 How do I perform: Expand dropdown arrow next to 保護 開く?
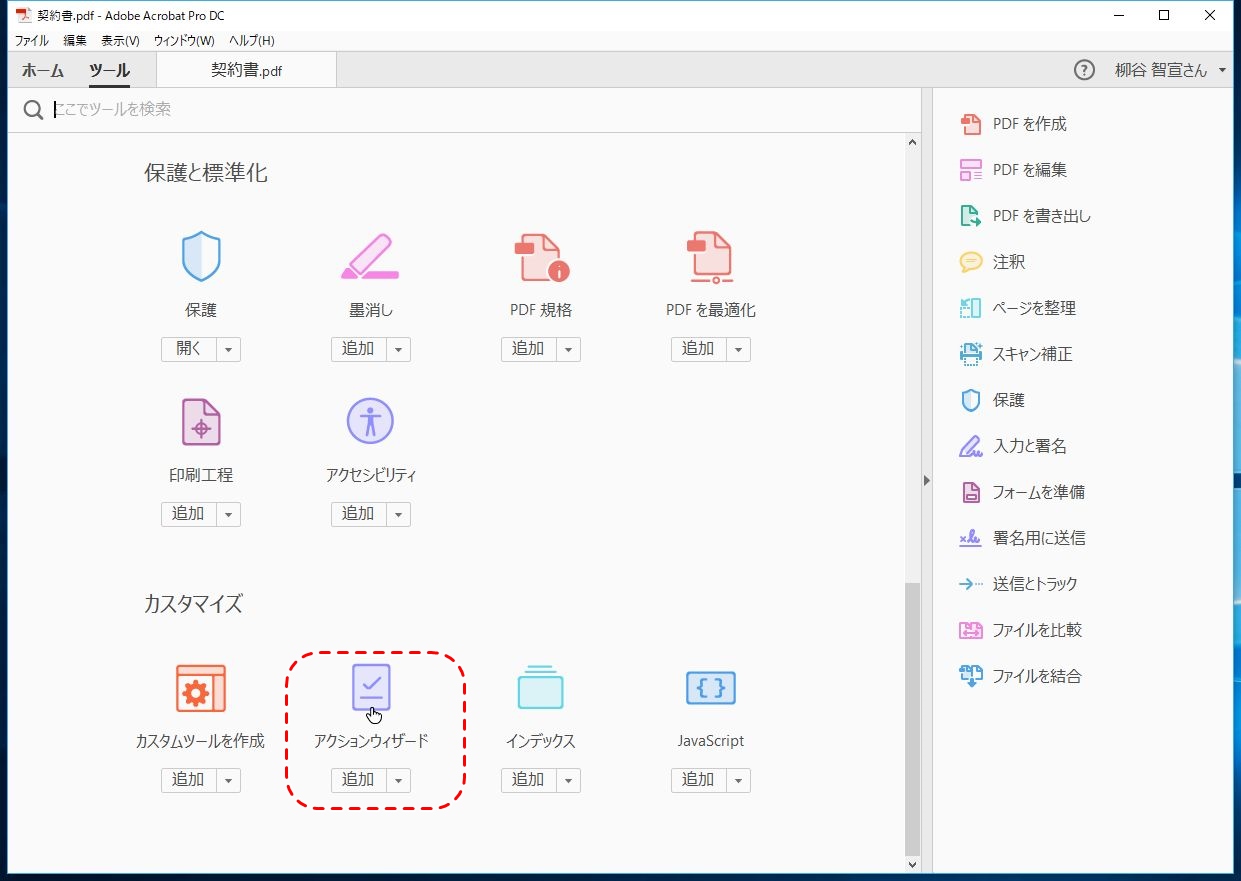pyautogui.click(x=229, y=349)
